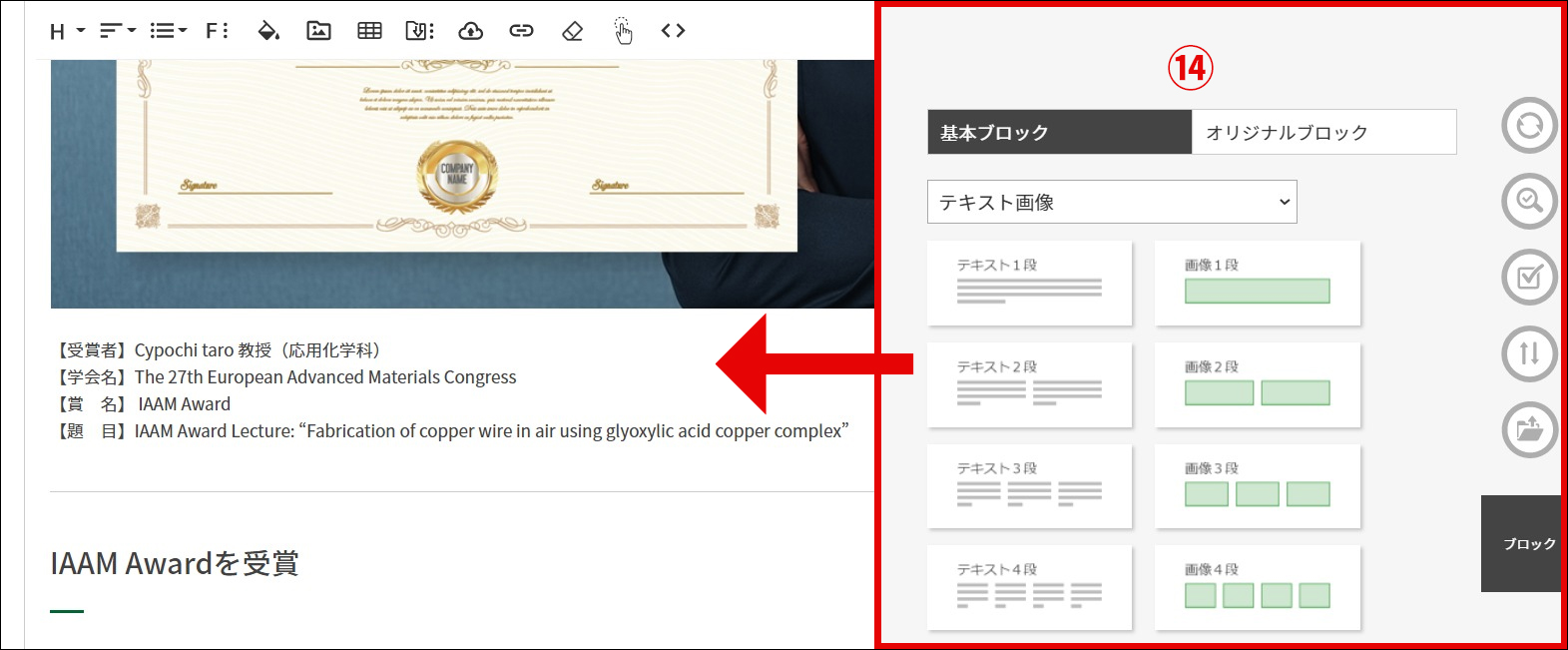Open the heading (H) format dropdown
Viewport: 1568px width, 650px height.
67,32
